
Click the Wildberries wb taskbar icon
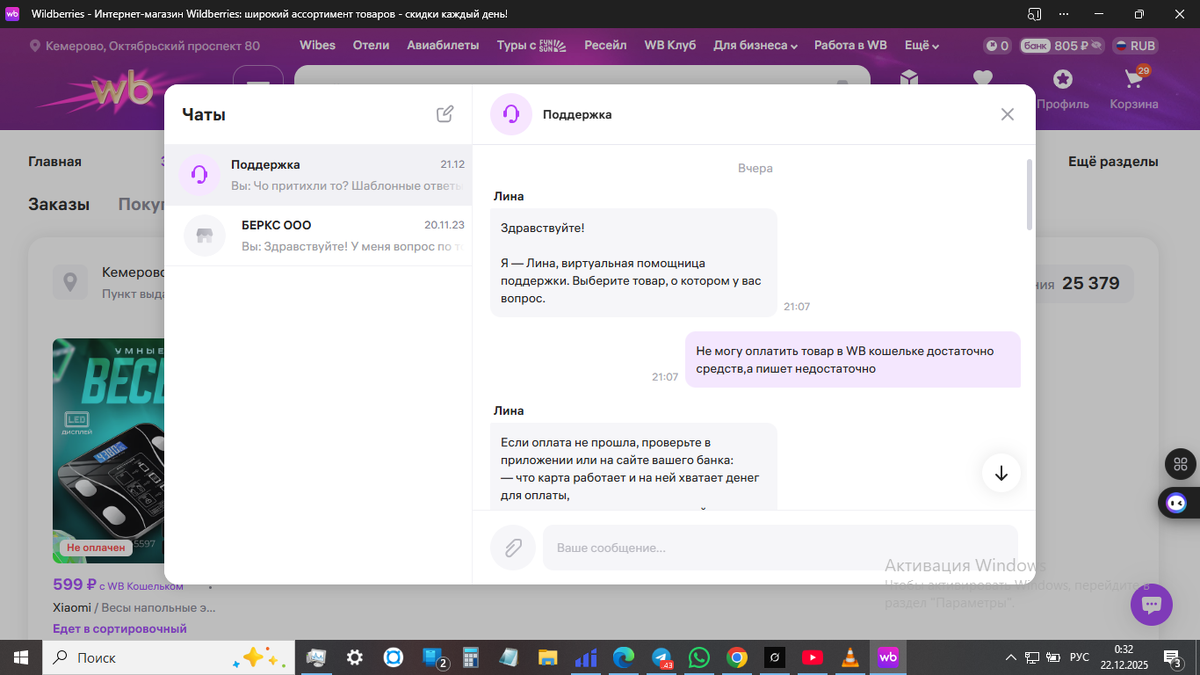tap(887, 657)
